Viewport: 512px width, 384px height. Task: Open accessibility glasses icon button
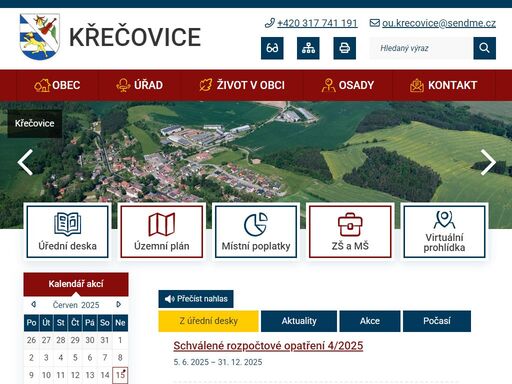click(x=272, y=48)
